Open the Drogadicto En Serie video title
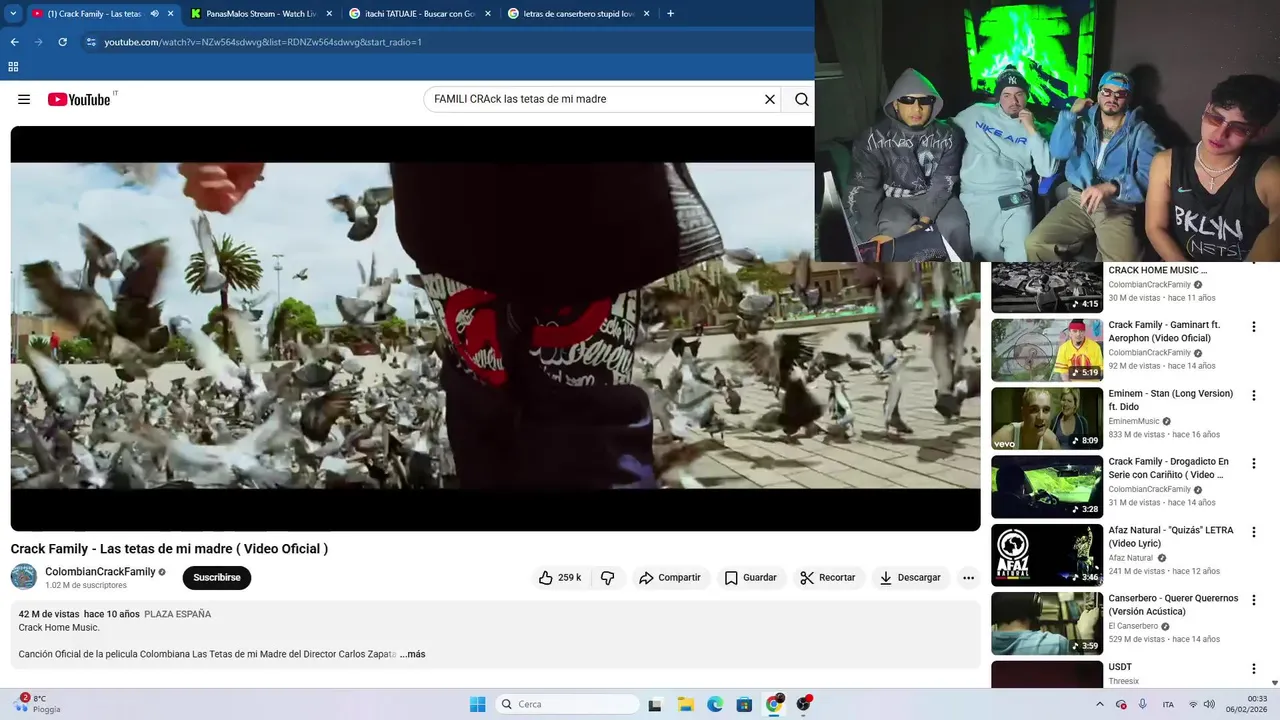Viewport: 1280px width, 720px height. click(x=1168, y=468)
